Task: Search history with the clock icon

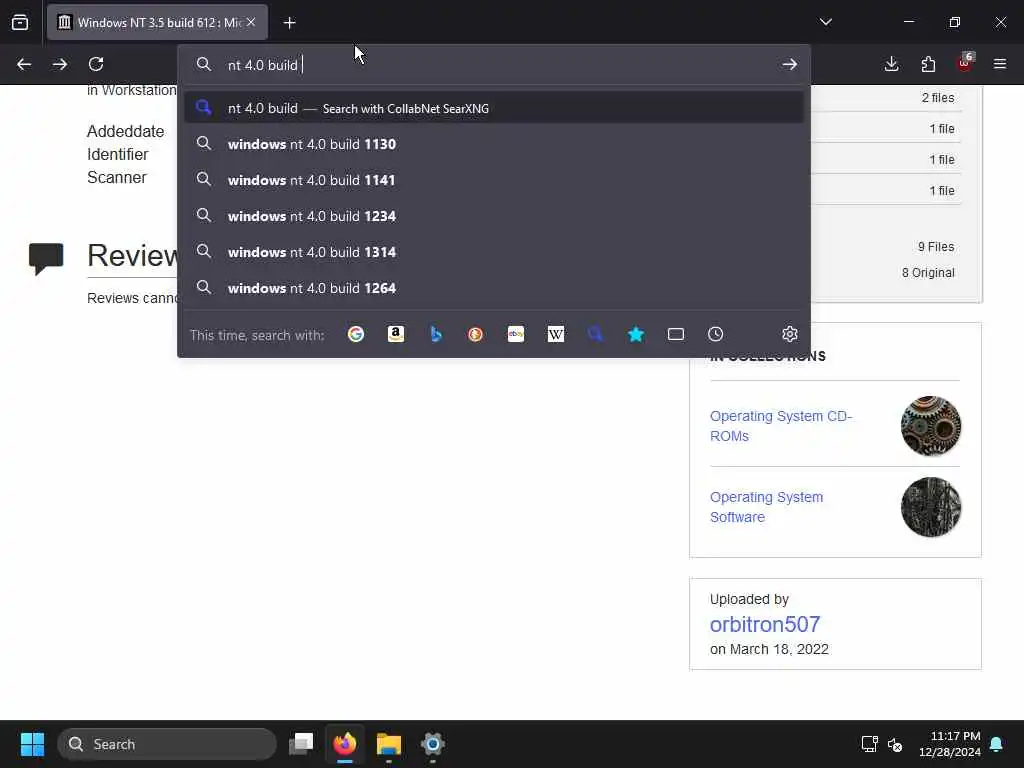Action: pos(716,334)
